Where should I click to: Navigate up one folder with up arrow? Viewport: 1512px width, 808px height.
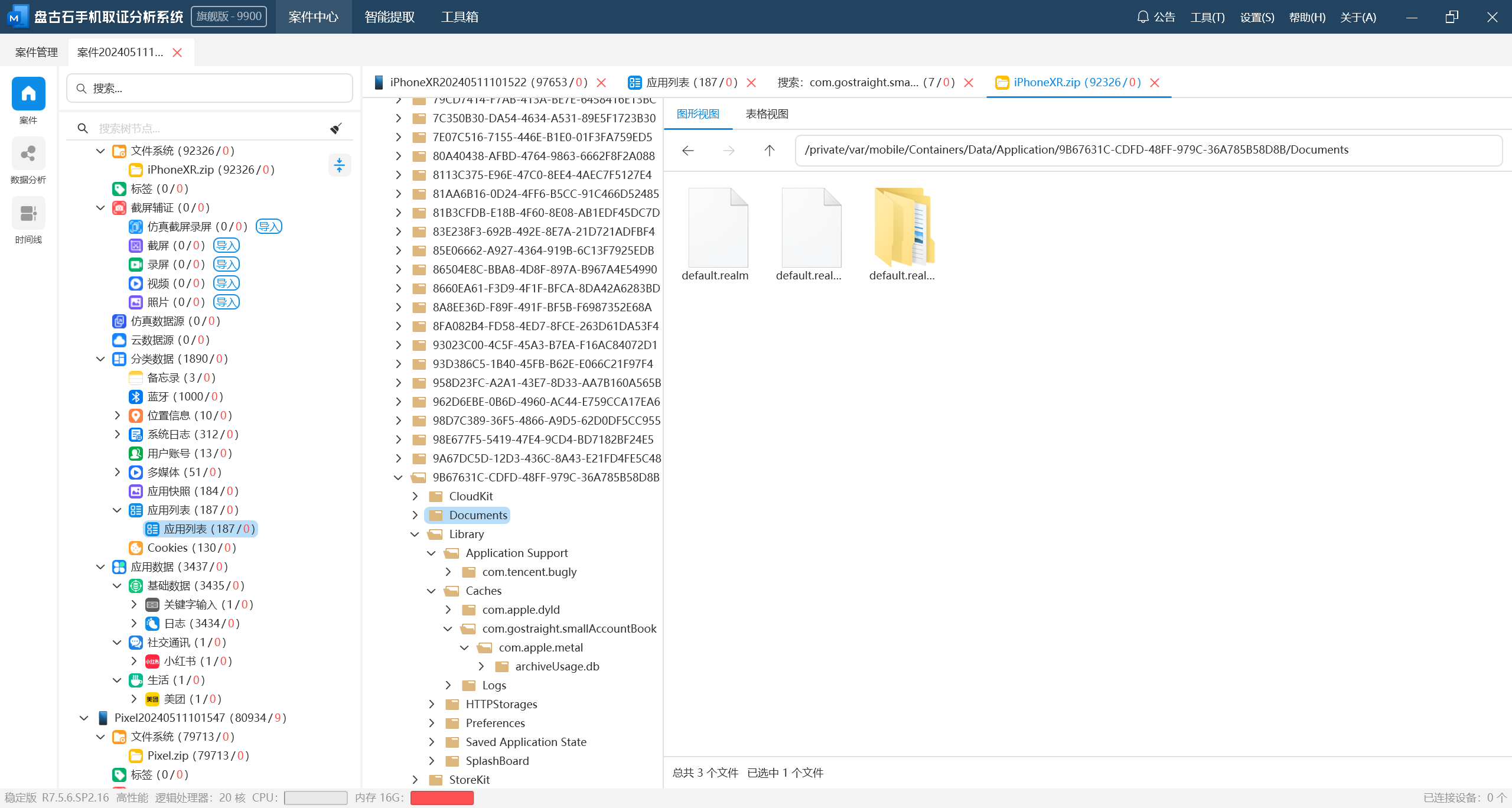coord(769,151)
